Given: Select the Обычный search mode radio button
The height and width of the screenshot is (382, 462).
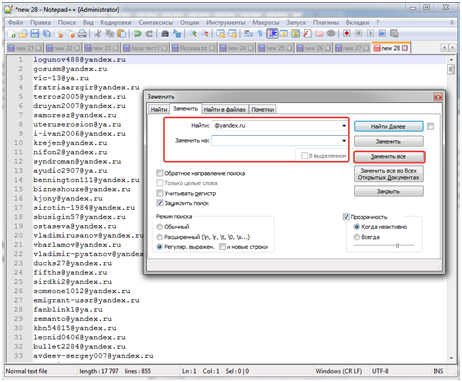Looking at the screenshot, I should [159, 227].
